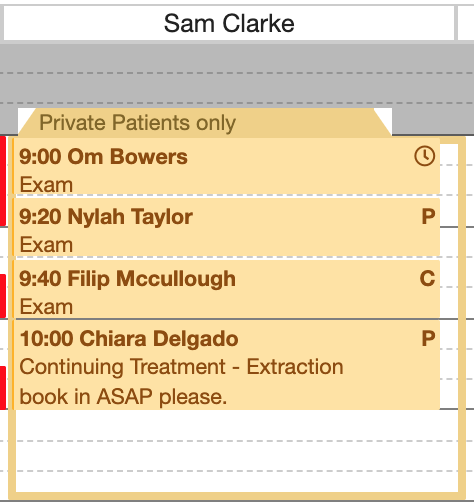Click the red marker beside Filip Mccullough
Screen dimensions: 474x504
[x=3, y=296]
